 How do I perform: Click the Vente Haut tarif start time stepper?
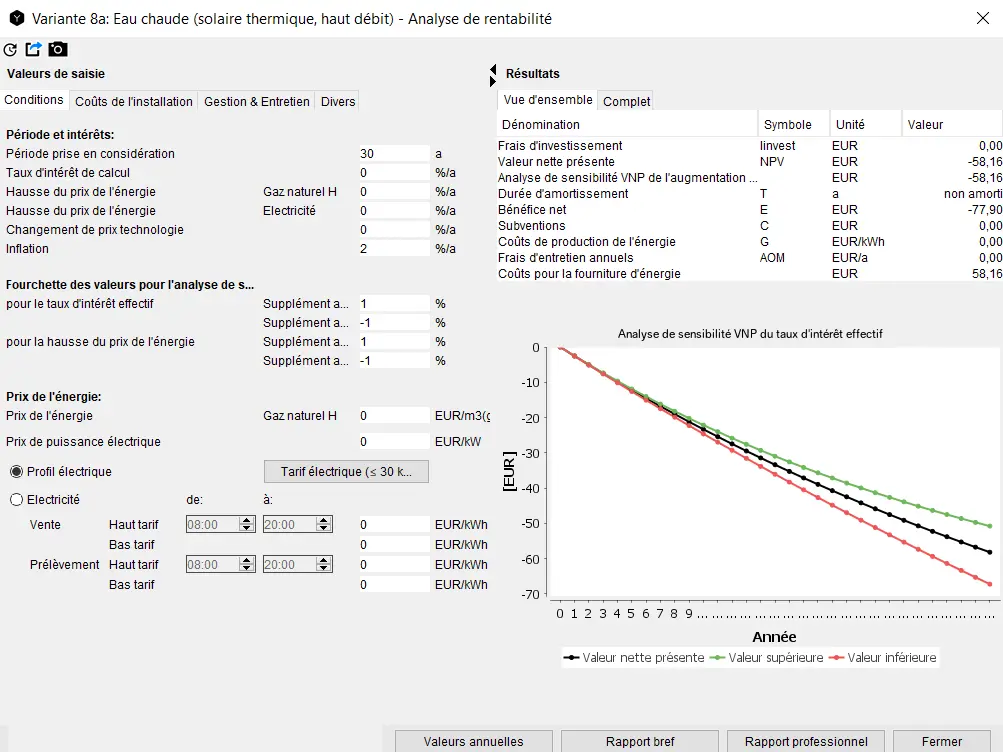click(x=246, y=524)
